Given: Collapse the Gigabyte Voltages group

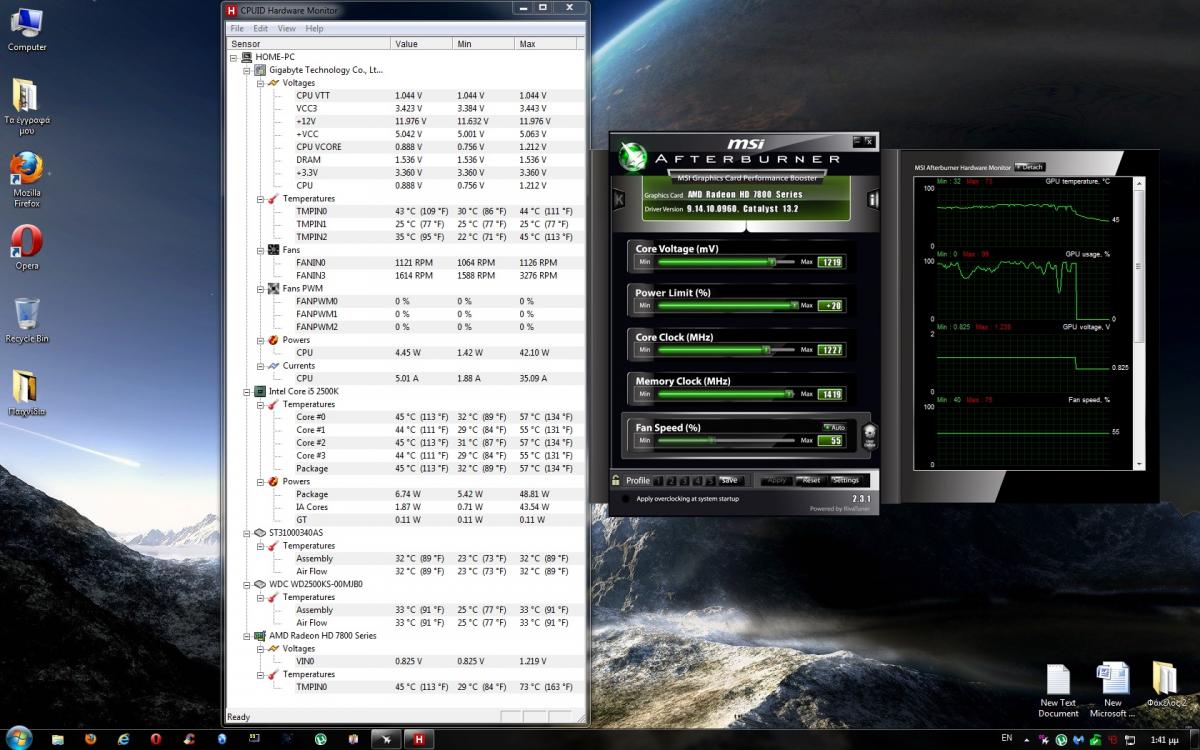Looking at the screenshot, I should pyautogui.click(x=260, y=83).
